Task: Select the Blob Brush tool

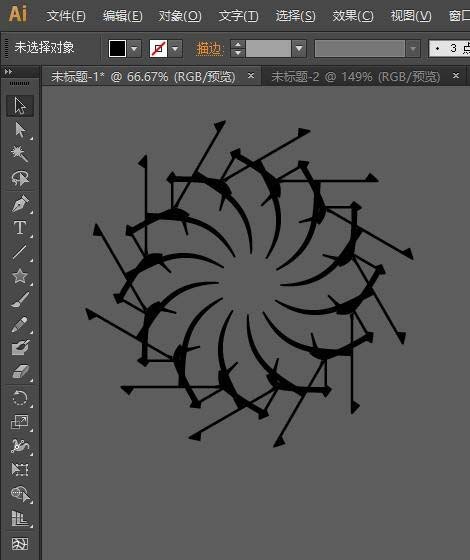Action: [20, 348]
